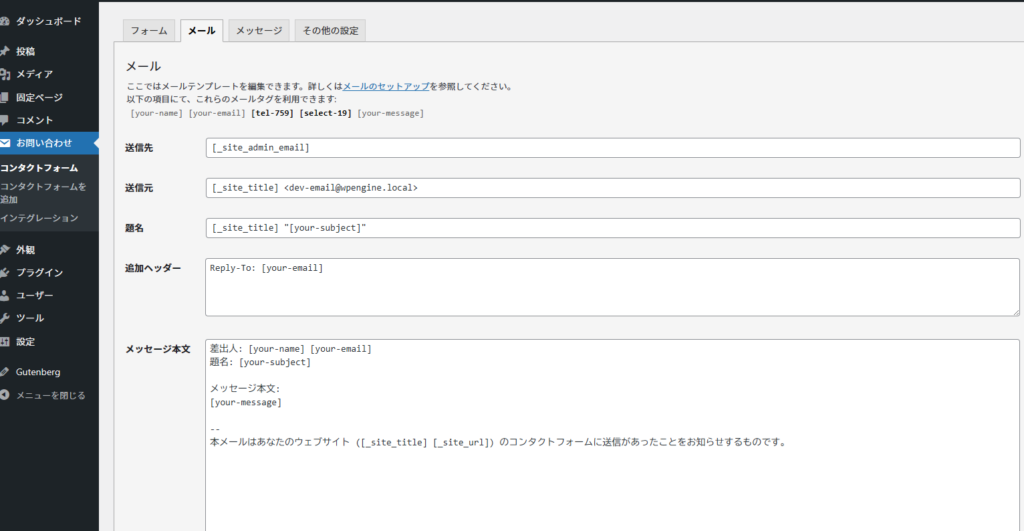The image size is (1024, 531).
Task: Click the Pages icon in sidebar
Action: tap(5, 97)
